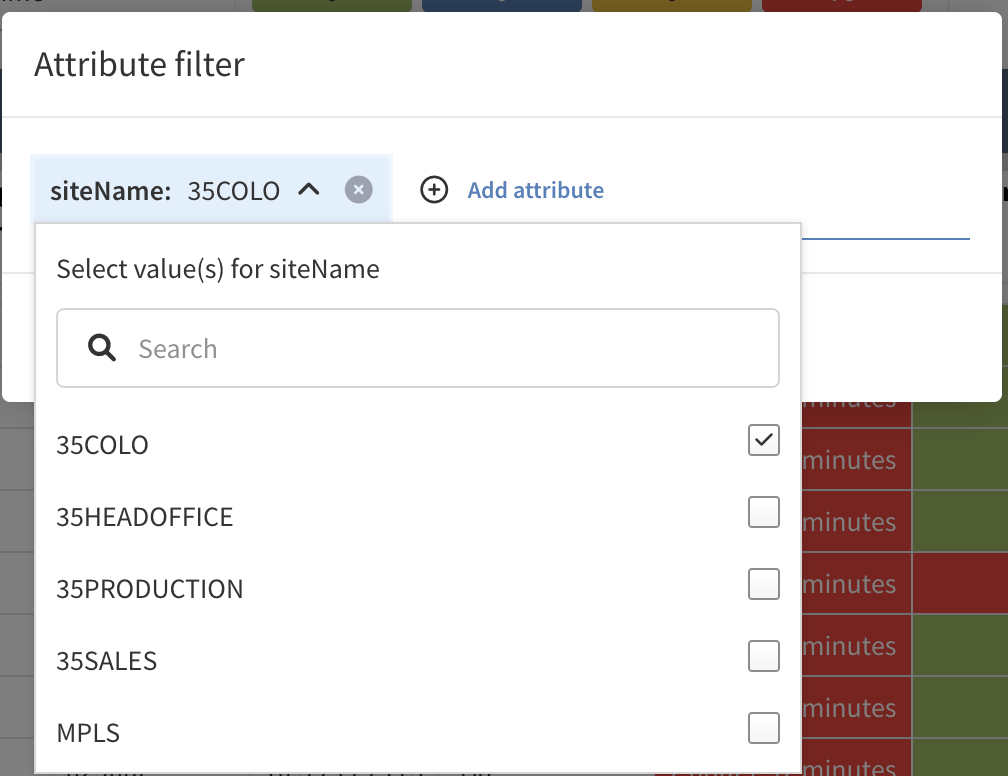1008x776 pixels.
Task: Collapse the siteName value dropdown
Action: click(x=309, y=190)
